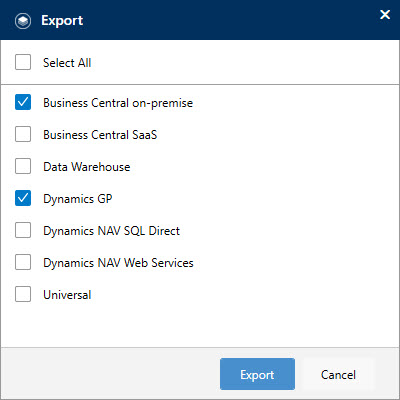Click the 'Data Warehouse' label

(x=87, y=167)
